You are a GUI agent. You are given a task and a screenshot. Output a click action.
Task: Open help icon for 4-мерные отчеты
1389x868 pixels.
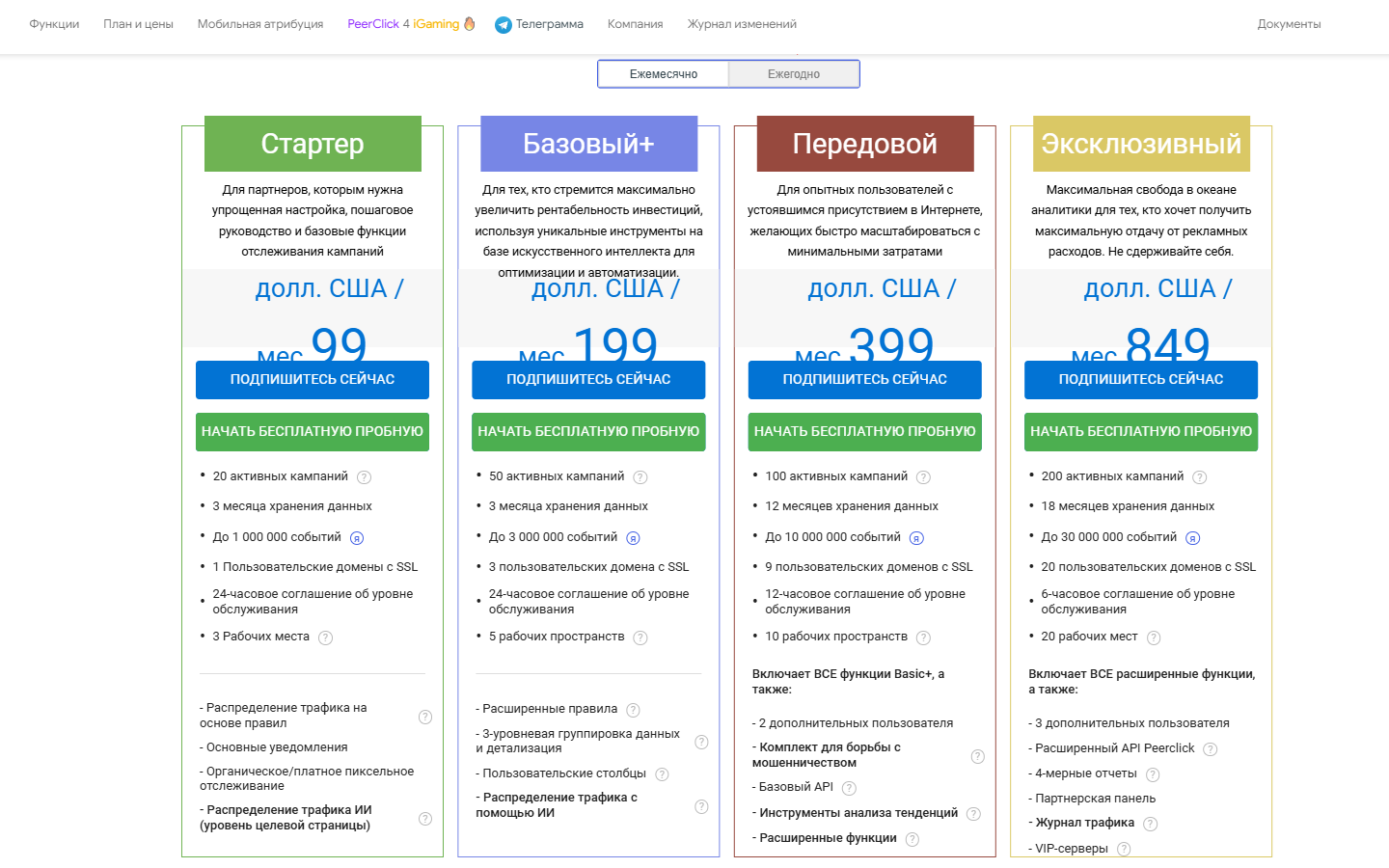pyautogui.click(x=1153, y=774)
